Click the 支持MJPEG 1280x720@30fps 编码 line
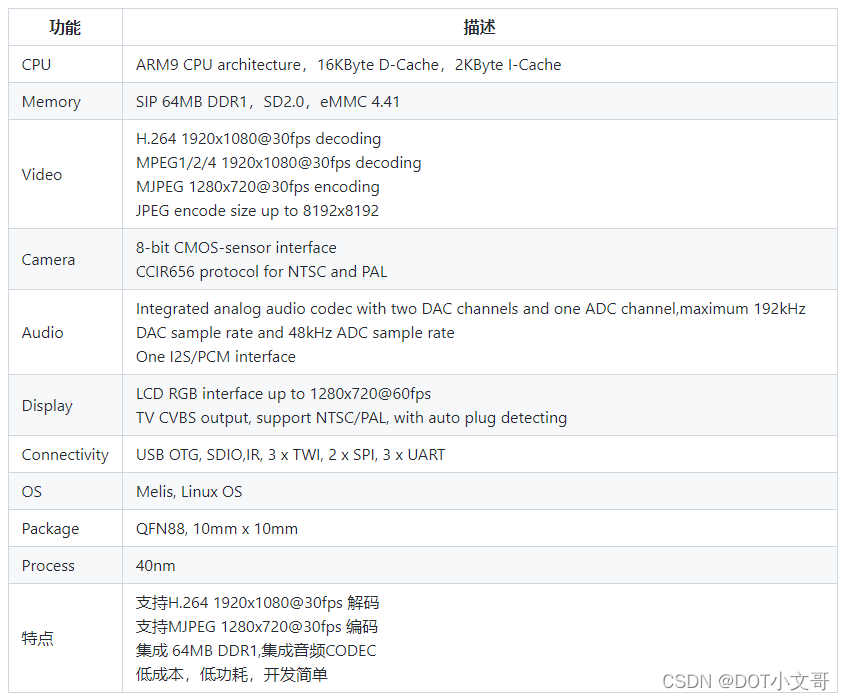The image size is (845, 700). pyautogui.click(x=257, y=627)
